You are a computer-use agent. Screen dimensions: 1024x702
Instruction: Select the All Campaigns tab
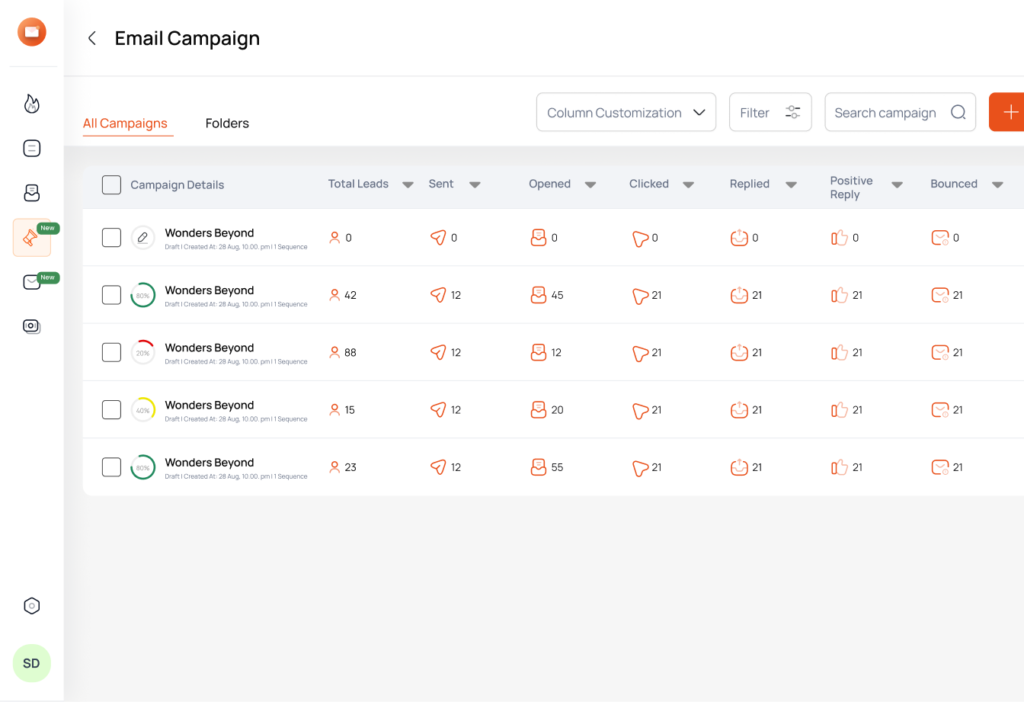pyautogui.click(x=126, y=123)
